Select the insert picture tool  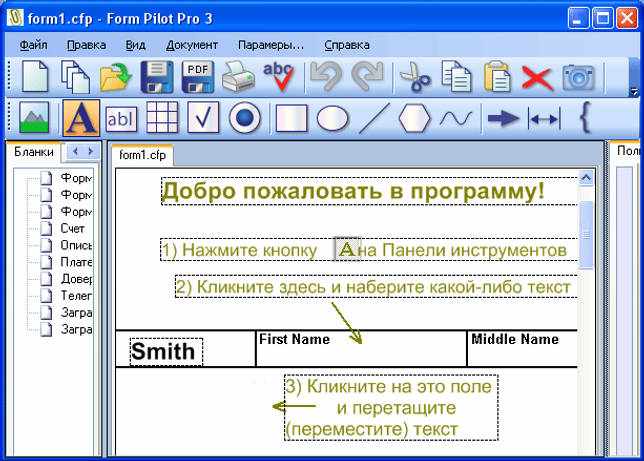pos(34,118)
